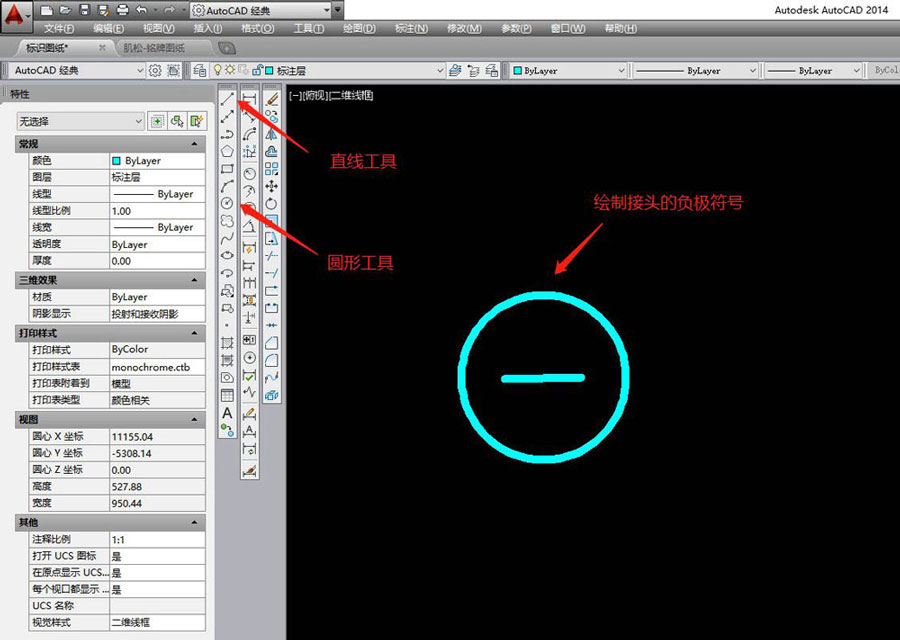Select the Ellipse tool
Image resolution: width=900 pixels, height=640 pixels.
[227, 255]
